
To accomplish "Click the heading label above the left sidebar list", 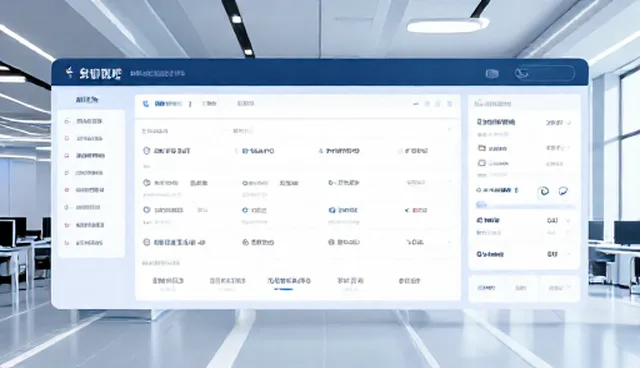I will pyautogui.click(x=87, y=100).
